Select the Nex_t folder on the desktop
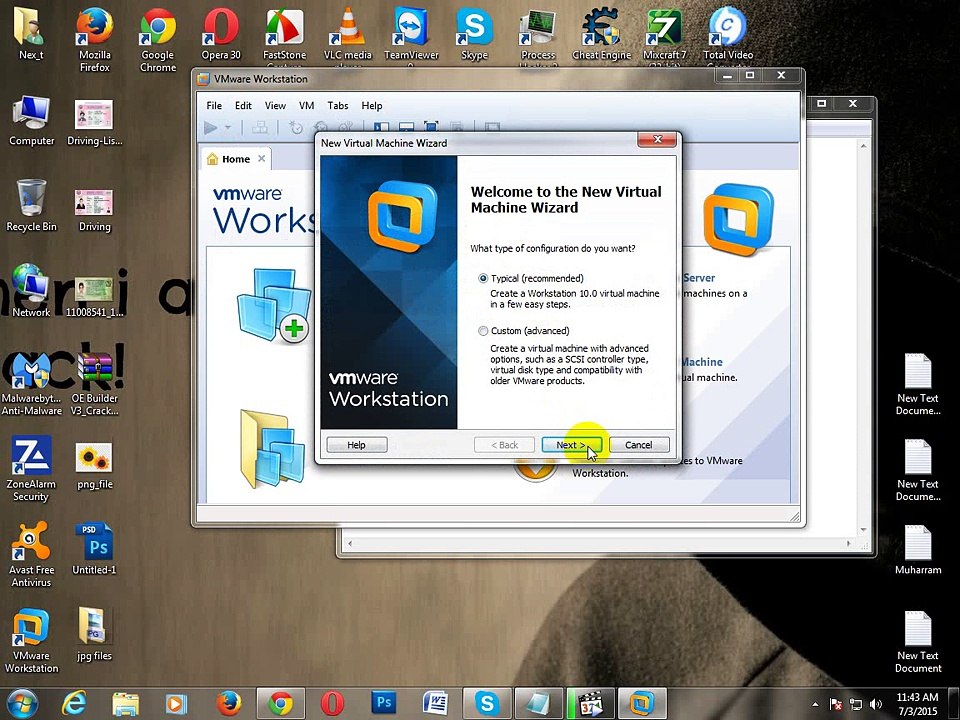Screen dimensions: 960x720 (x=31, y=34)
